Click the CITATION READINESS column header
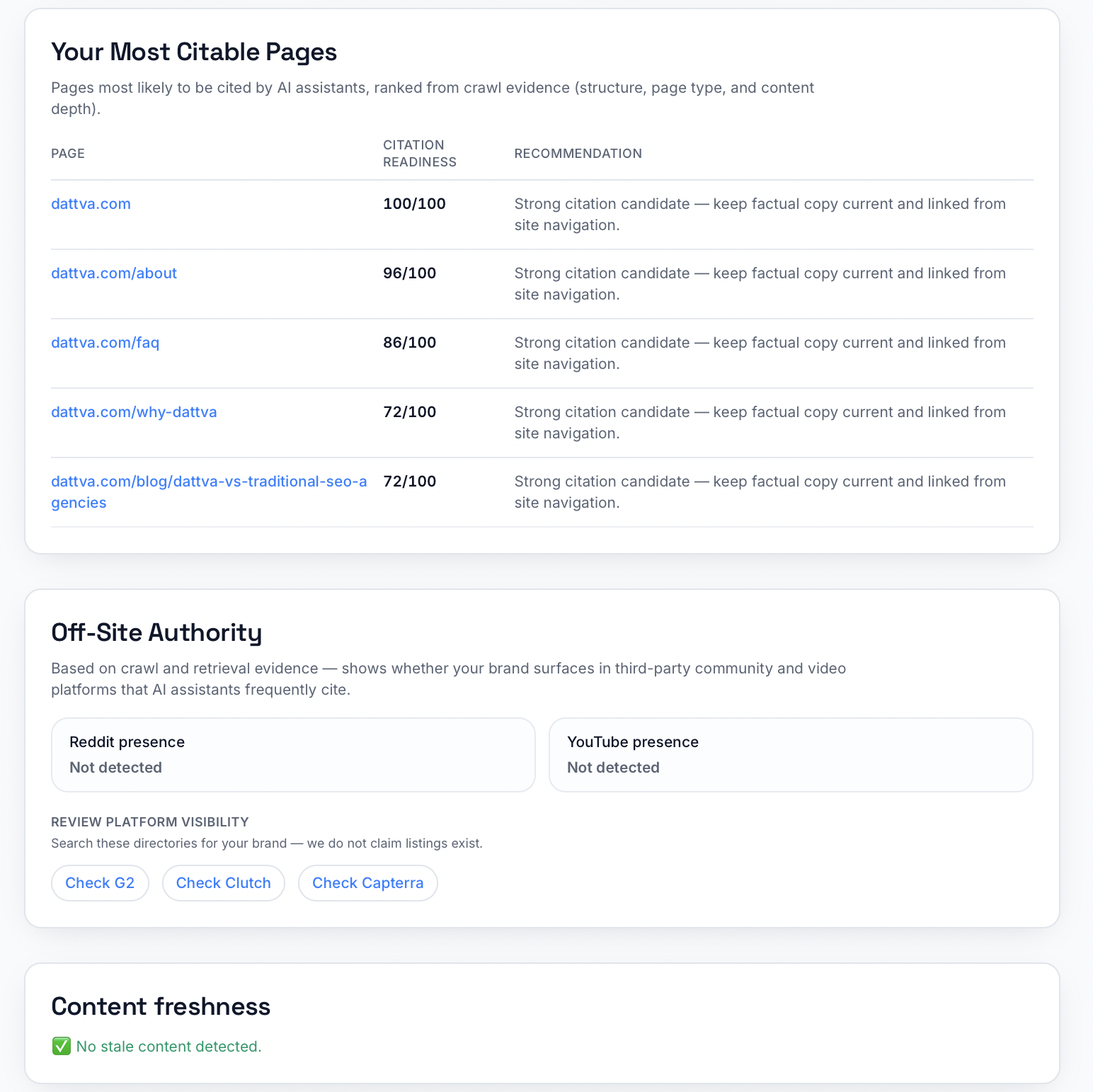Viewport: 1093px width, 1092px height. coord(420,154)
